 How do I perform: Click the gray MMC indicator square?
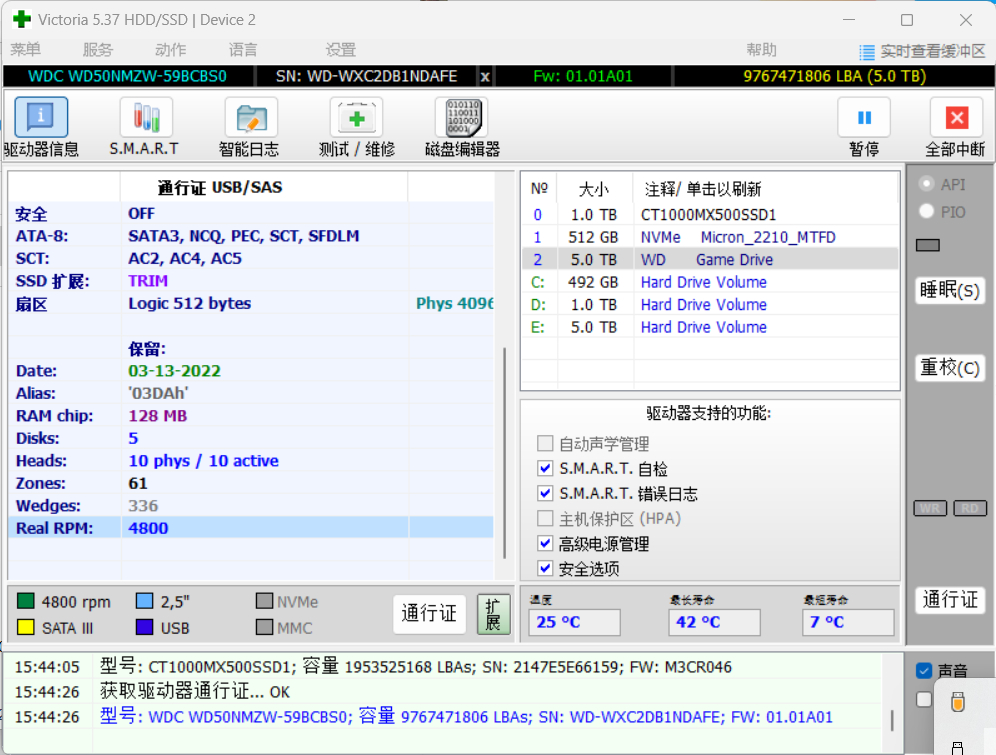[x=264, y=627]
